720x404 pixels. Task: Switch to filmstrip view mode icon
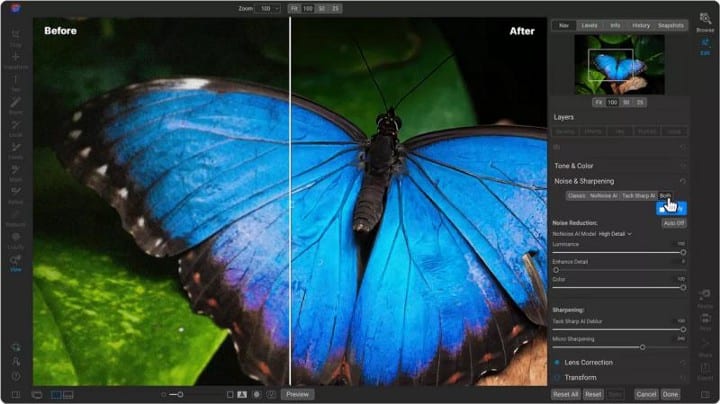[x=68, y=394]
